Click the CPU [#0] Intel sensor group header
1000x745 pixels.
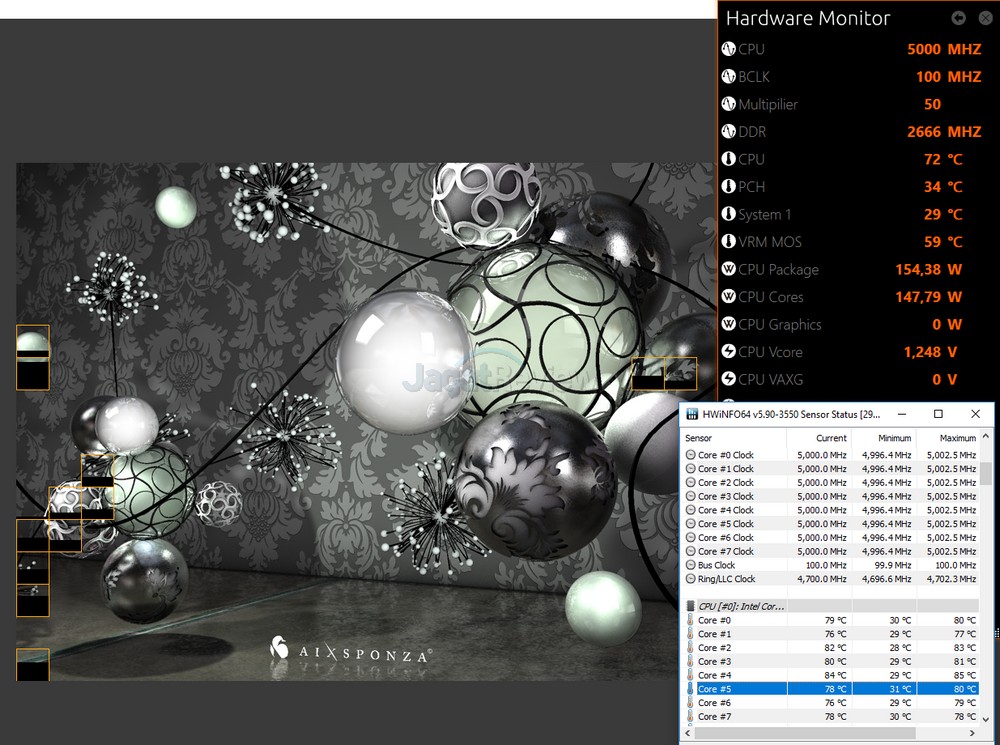(x=740, y=606)
